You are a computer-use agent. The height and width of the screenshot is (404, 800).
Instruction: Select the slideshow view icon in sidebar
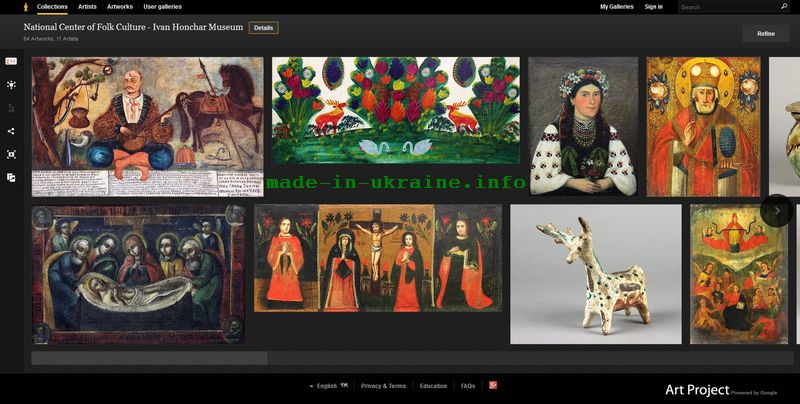pos(11,61)
